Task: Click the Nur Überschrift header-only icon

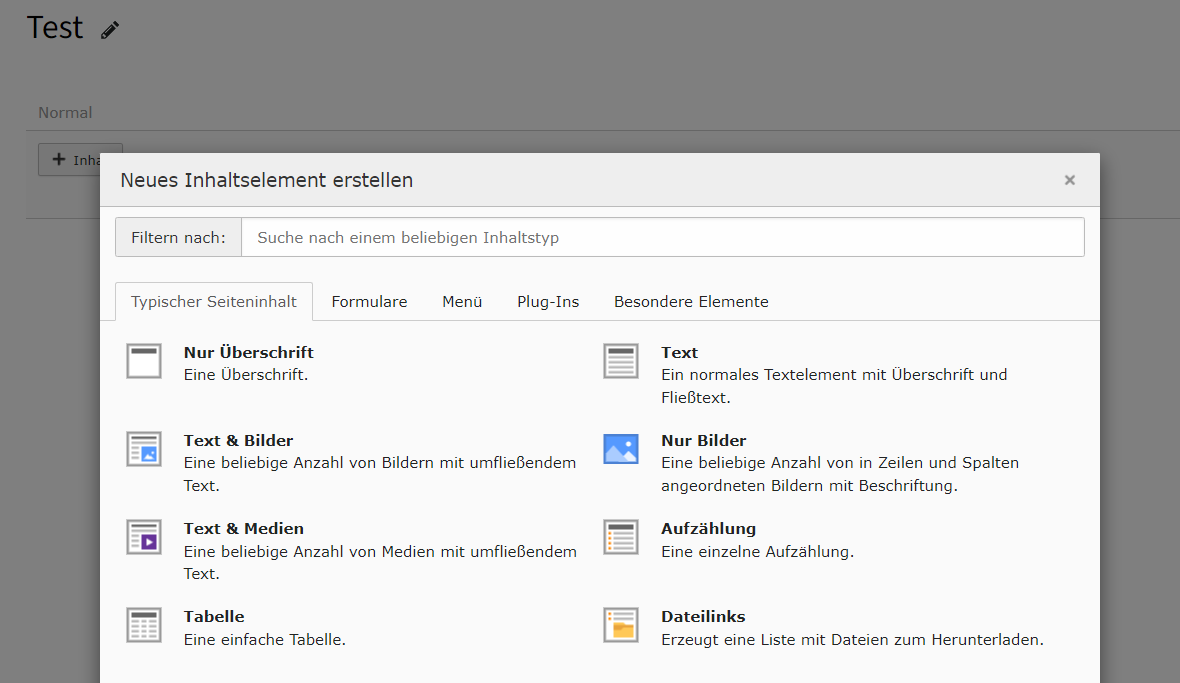Action: [144, 361]
